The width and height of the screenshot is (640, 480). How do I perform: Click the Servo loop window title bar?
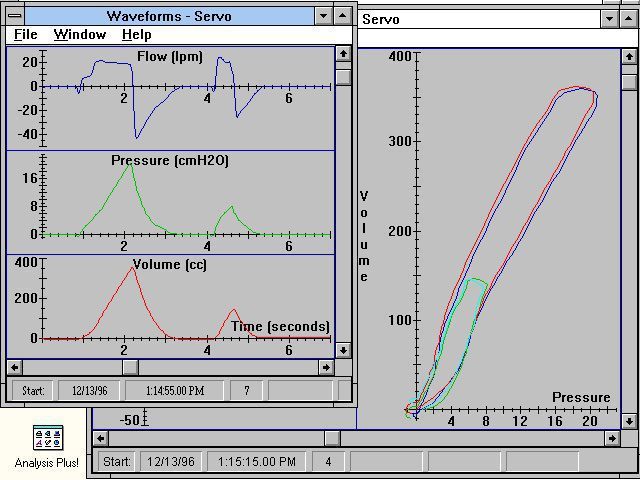tap(480, 19)
